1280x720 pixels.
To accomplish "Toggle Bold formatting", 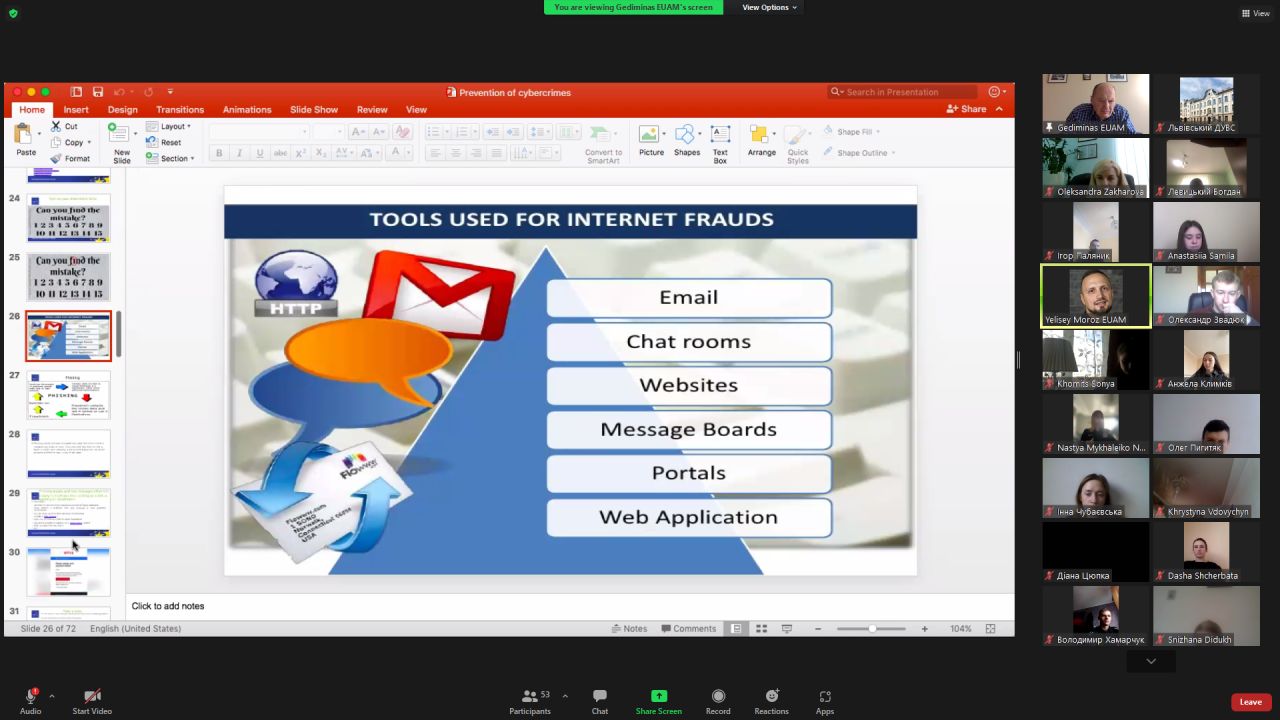I will [x=219, y=153].
